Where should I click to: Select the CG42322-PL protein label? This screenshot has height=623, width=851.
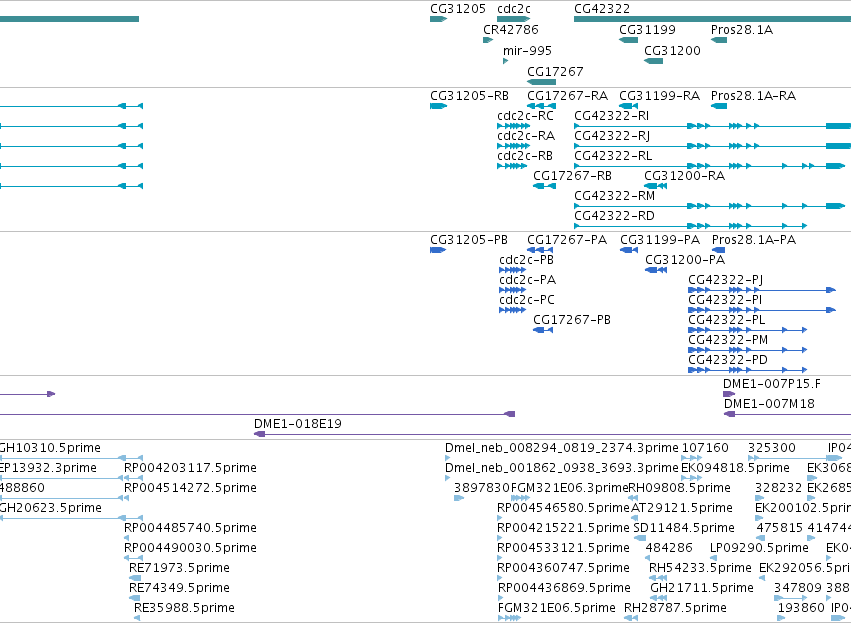[x=727, y=320]
